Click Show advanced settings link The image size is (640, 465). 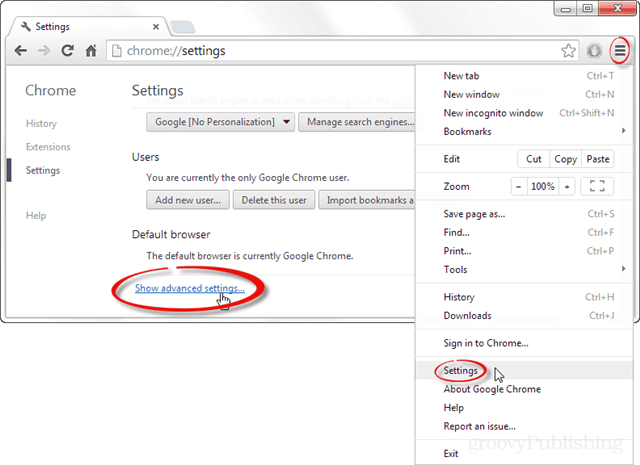[x=190, y=288]
